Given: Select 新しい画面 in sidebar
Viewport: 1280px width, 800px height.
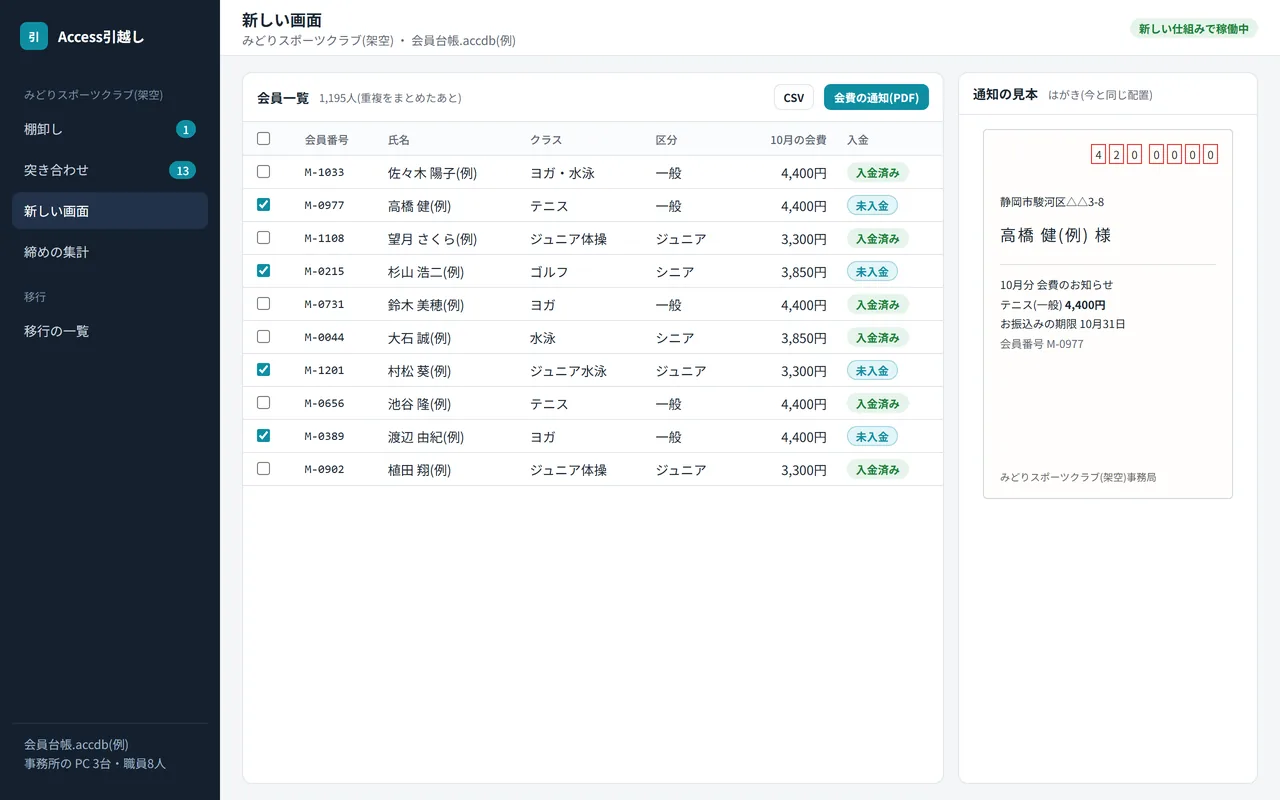Looking at the screenshot, I should [110, 211].
